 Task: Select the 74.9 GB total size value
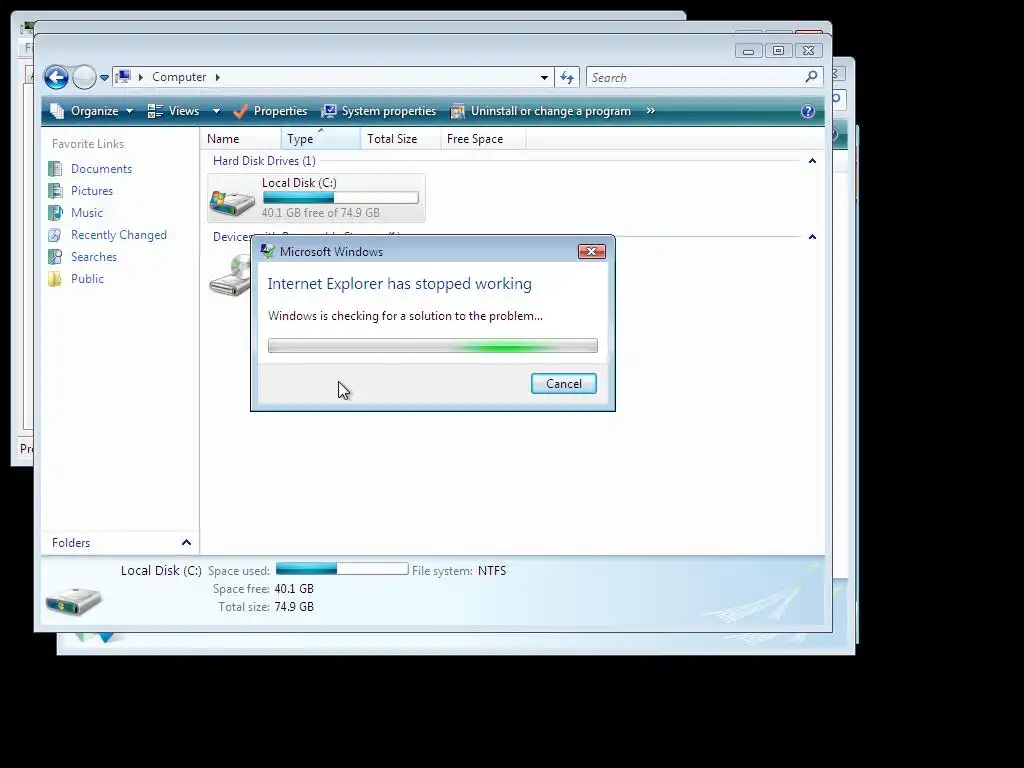294,607
